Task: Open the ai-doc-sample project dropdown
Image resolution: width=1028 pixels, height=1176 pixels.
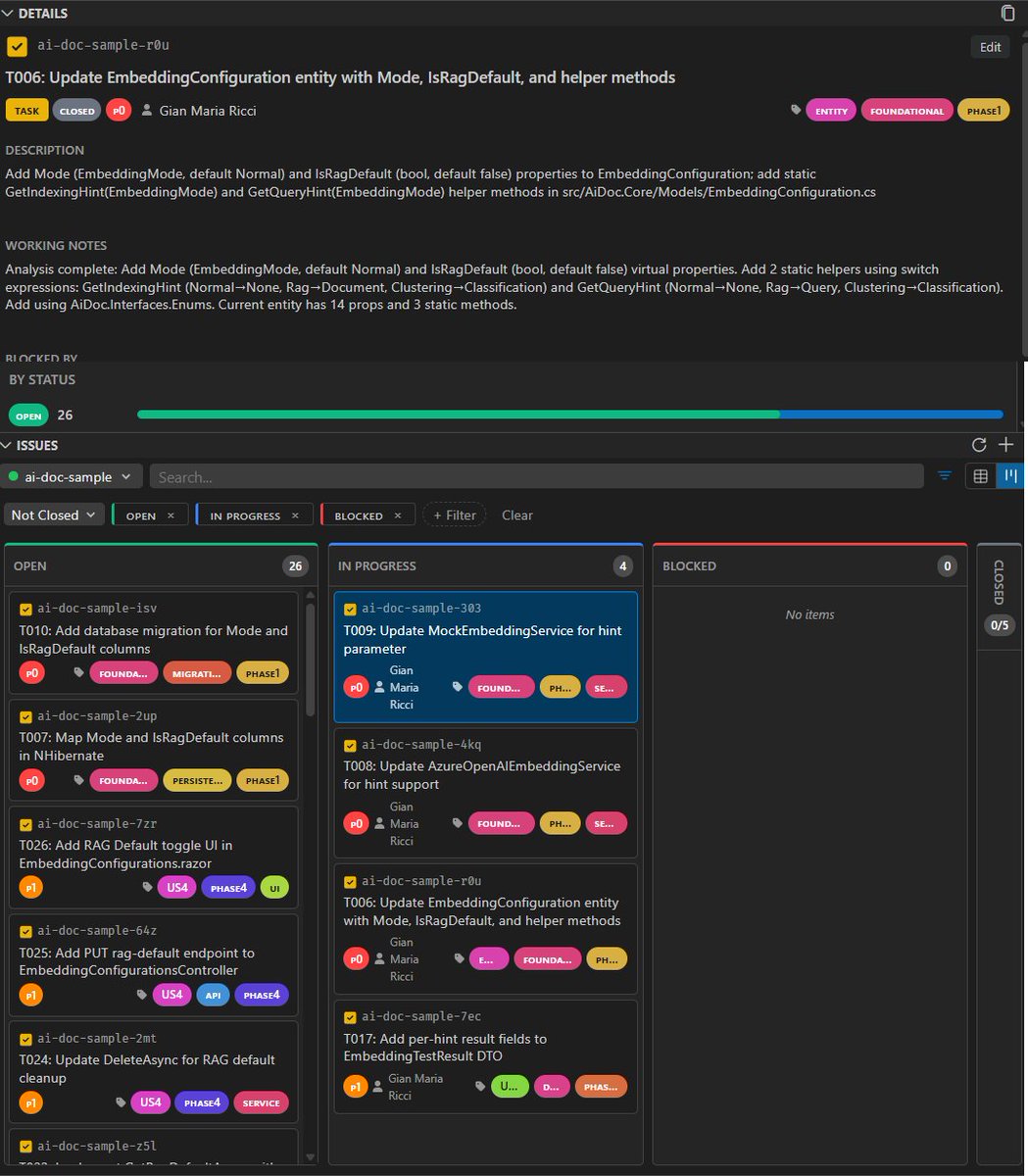Action: pyautogui.click(x=72, y=476)
